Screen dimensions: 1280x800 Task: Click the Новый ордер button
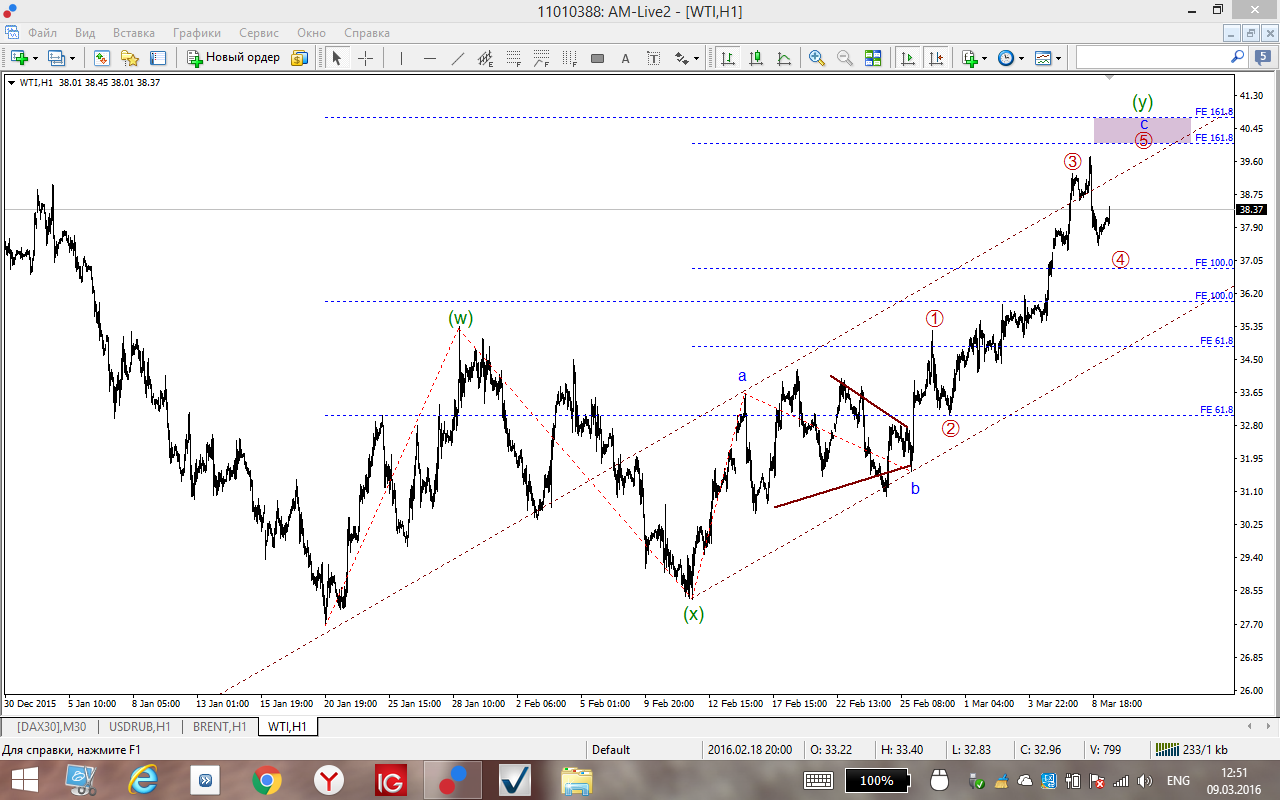tap(233, 58)
